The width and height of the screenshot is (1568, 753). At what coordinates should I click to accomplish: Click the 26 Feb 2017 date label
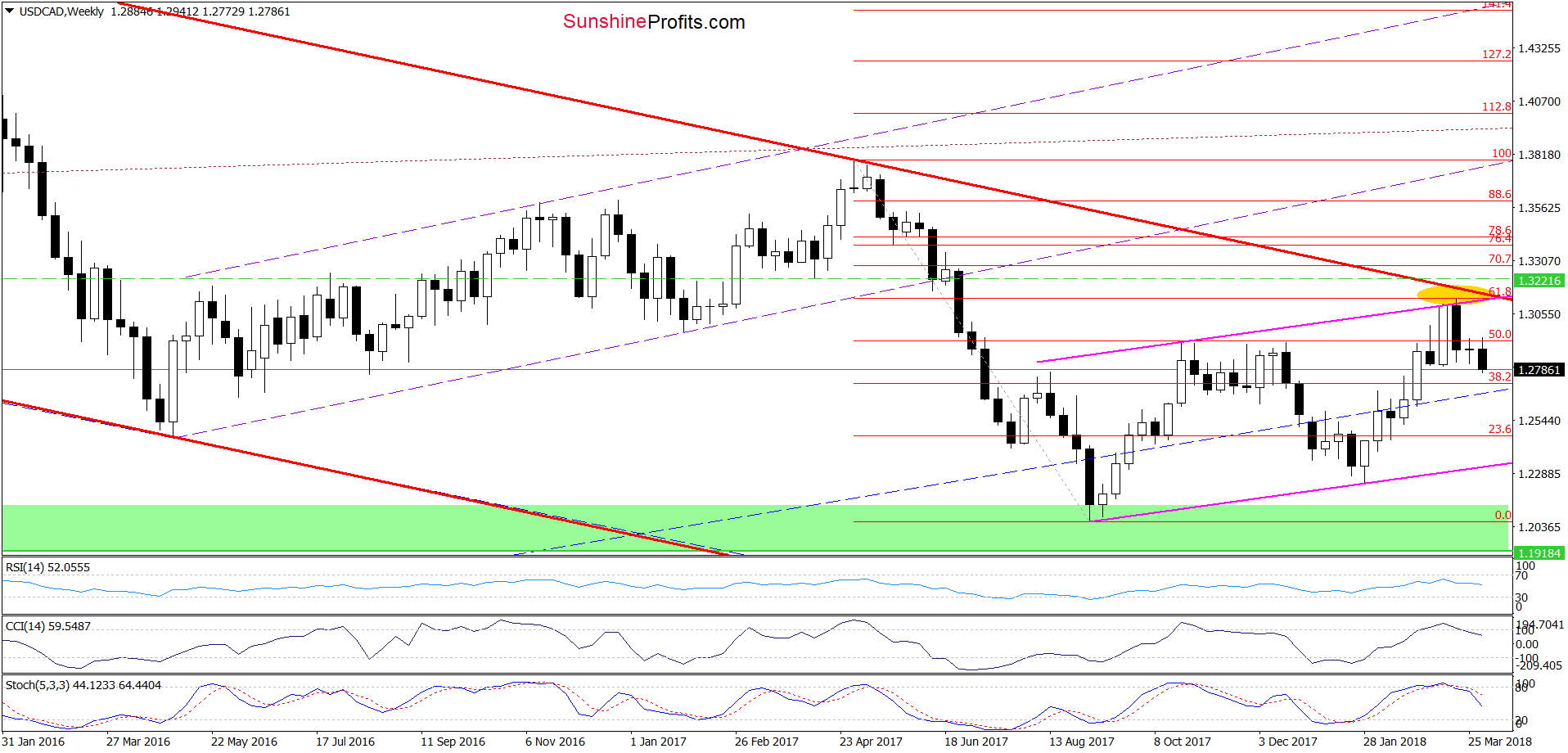767,742
